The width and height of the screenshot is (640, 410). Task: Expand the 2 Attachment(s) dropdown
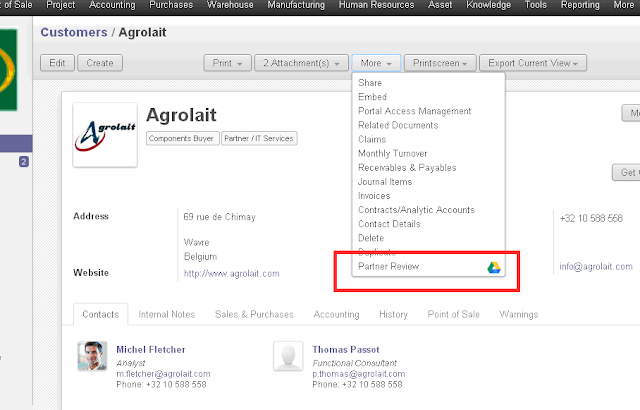pos(301,63)
